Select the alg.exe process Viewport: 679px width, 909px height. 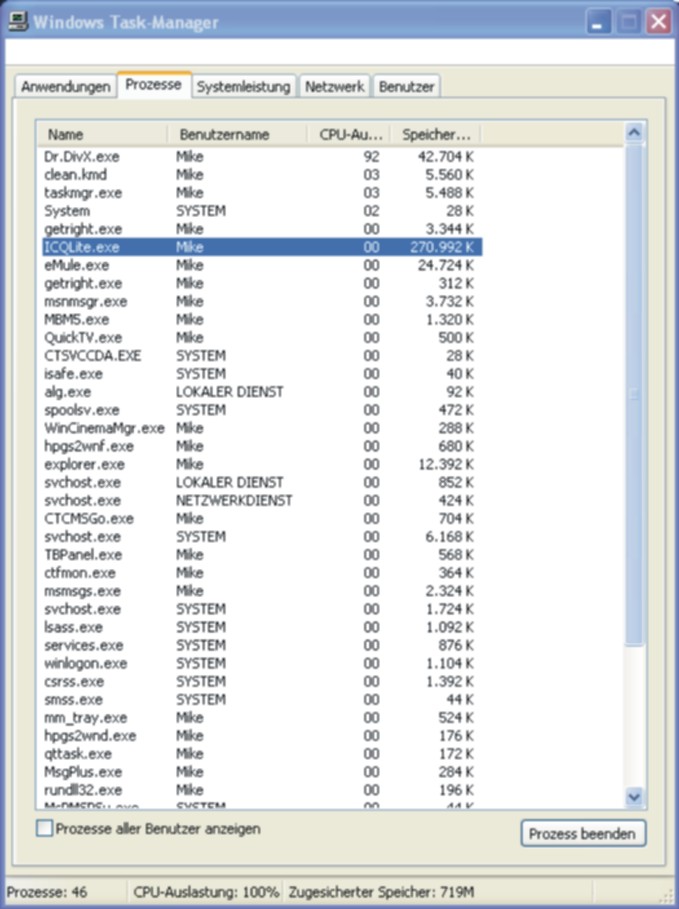point(262,392)
